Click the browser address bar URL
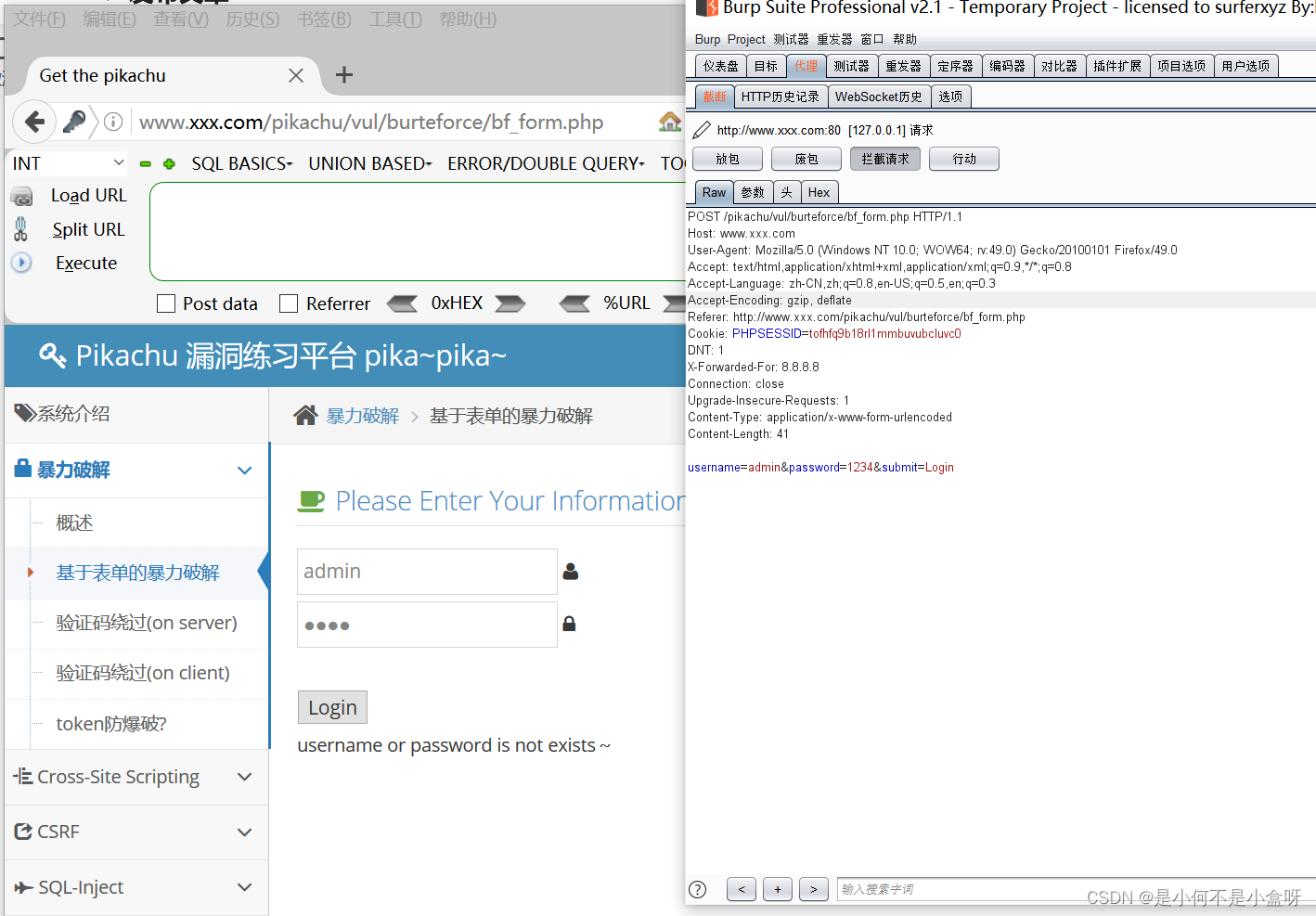Screen dimensions: 1316x916 click(371, 122)
